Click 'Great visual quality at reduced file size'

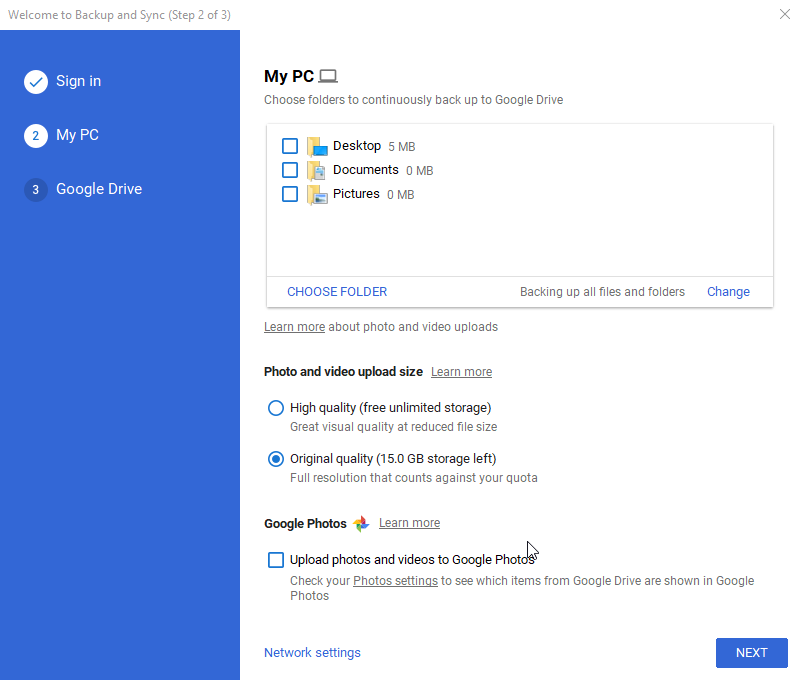393,427
